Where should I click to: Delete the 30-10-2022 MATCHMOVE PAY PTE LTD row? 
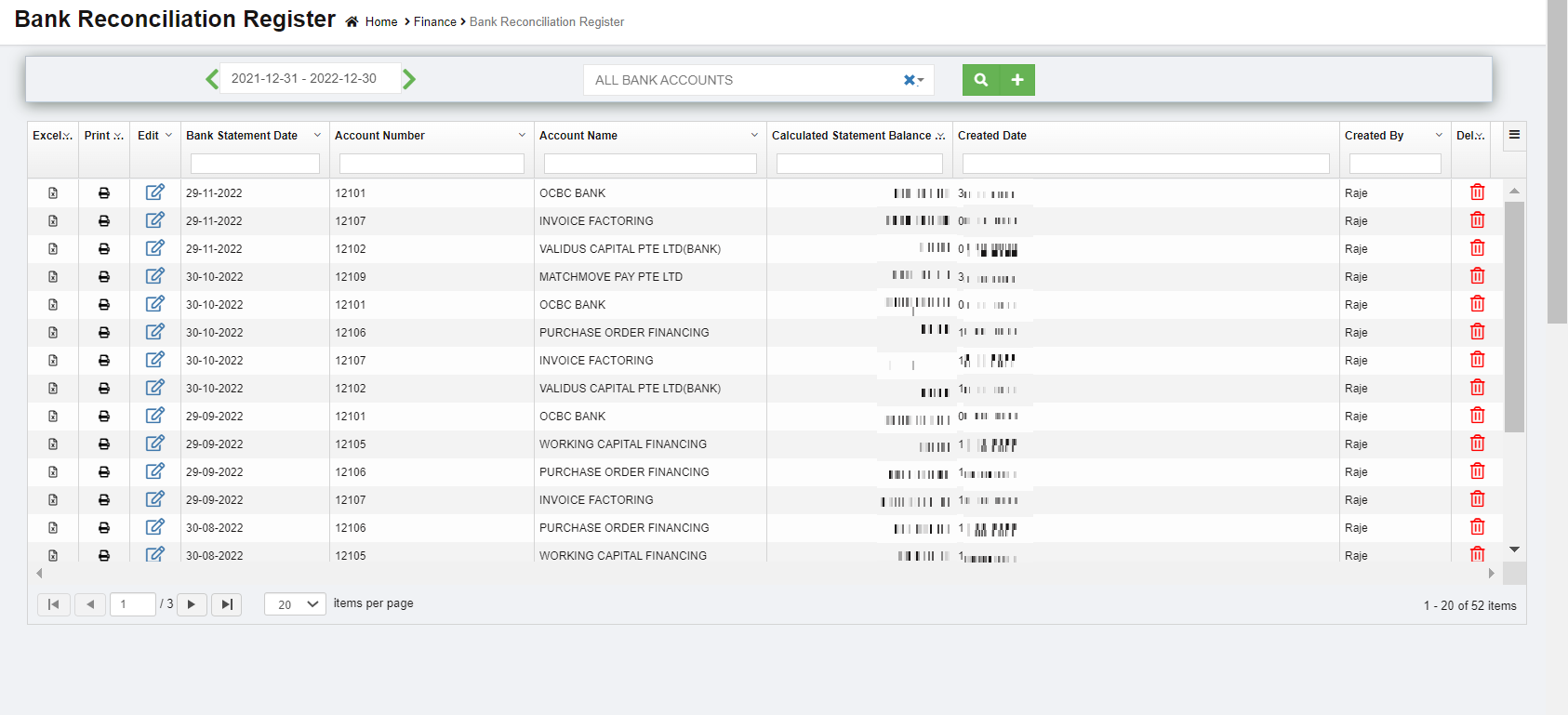click(x=1477, y=276)
